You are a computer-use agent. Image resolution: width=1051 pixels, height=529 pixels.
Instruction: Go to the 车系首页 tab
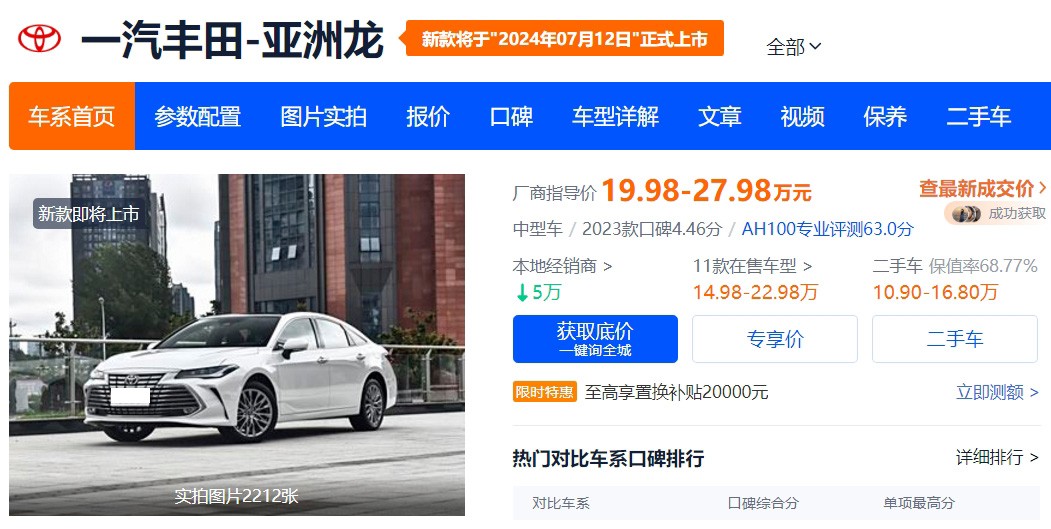point(72,116)
